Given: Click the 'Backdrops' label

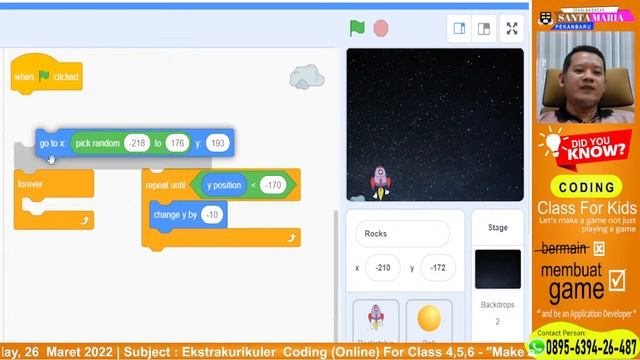Looking at the screenshot, I should [x=498, y=305].
